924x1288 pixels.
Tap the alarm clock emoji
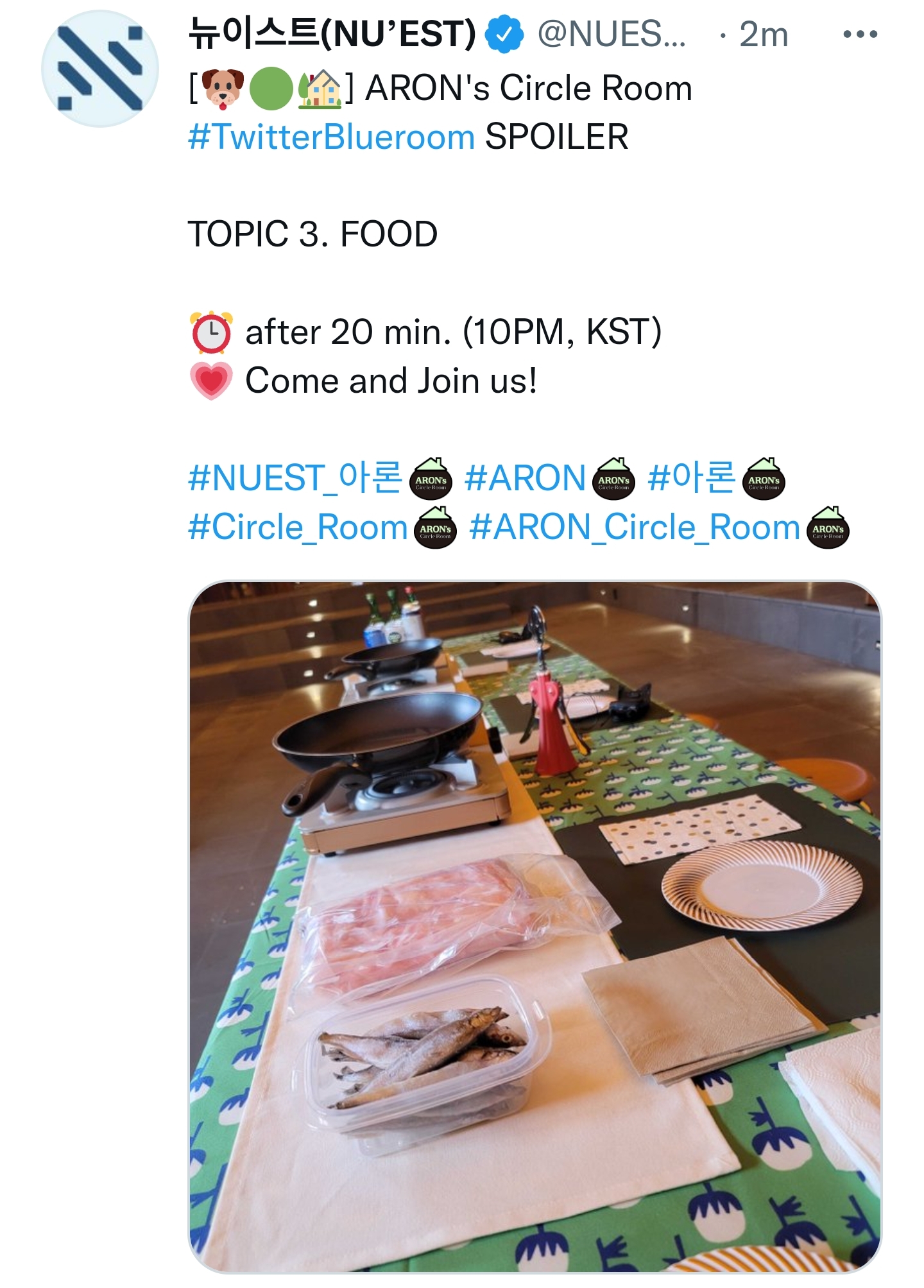(x=211, y=332)
